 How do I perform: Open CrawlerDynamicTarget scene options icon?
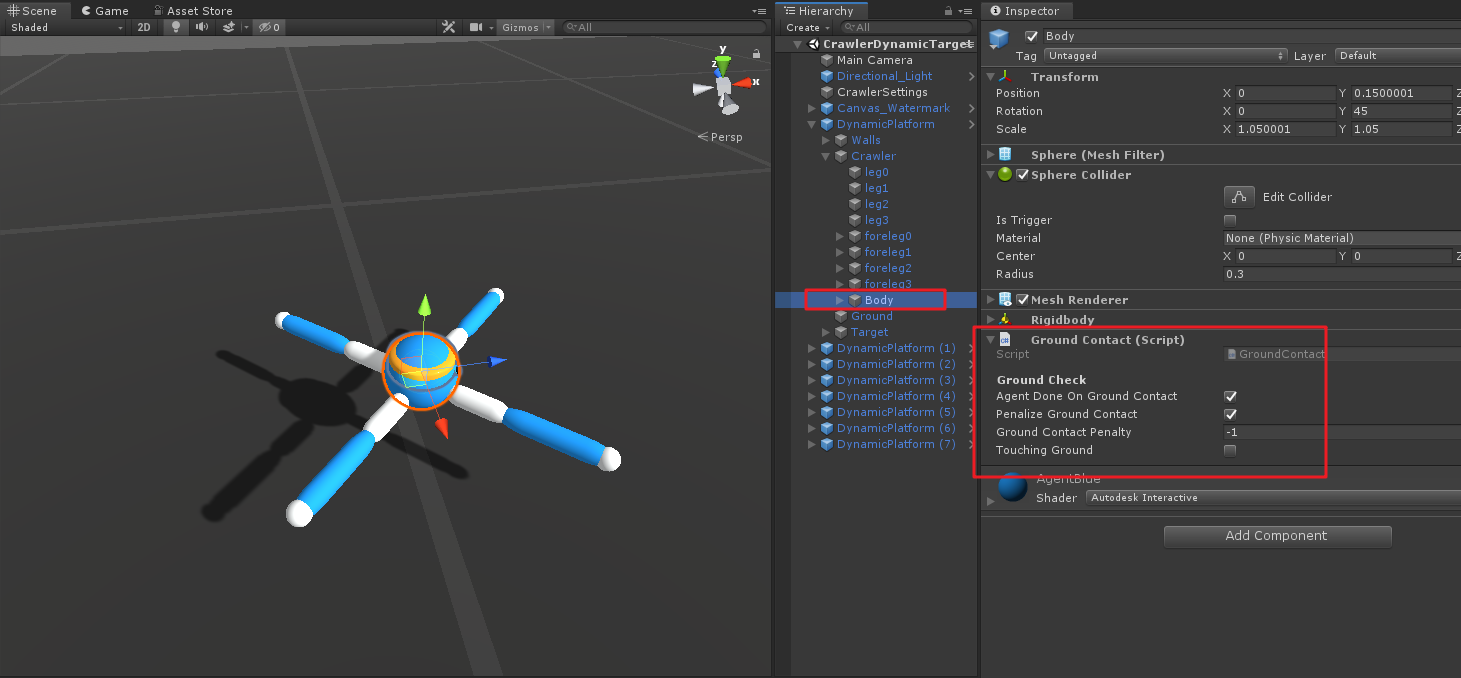967,44
